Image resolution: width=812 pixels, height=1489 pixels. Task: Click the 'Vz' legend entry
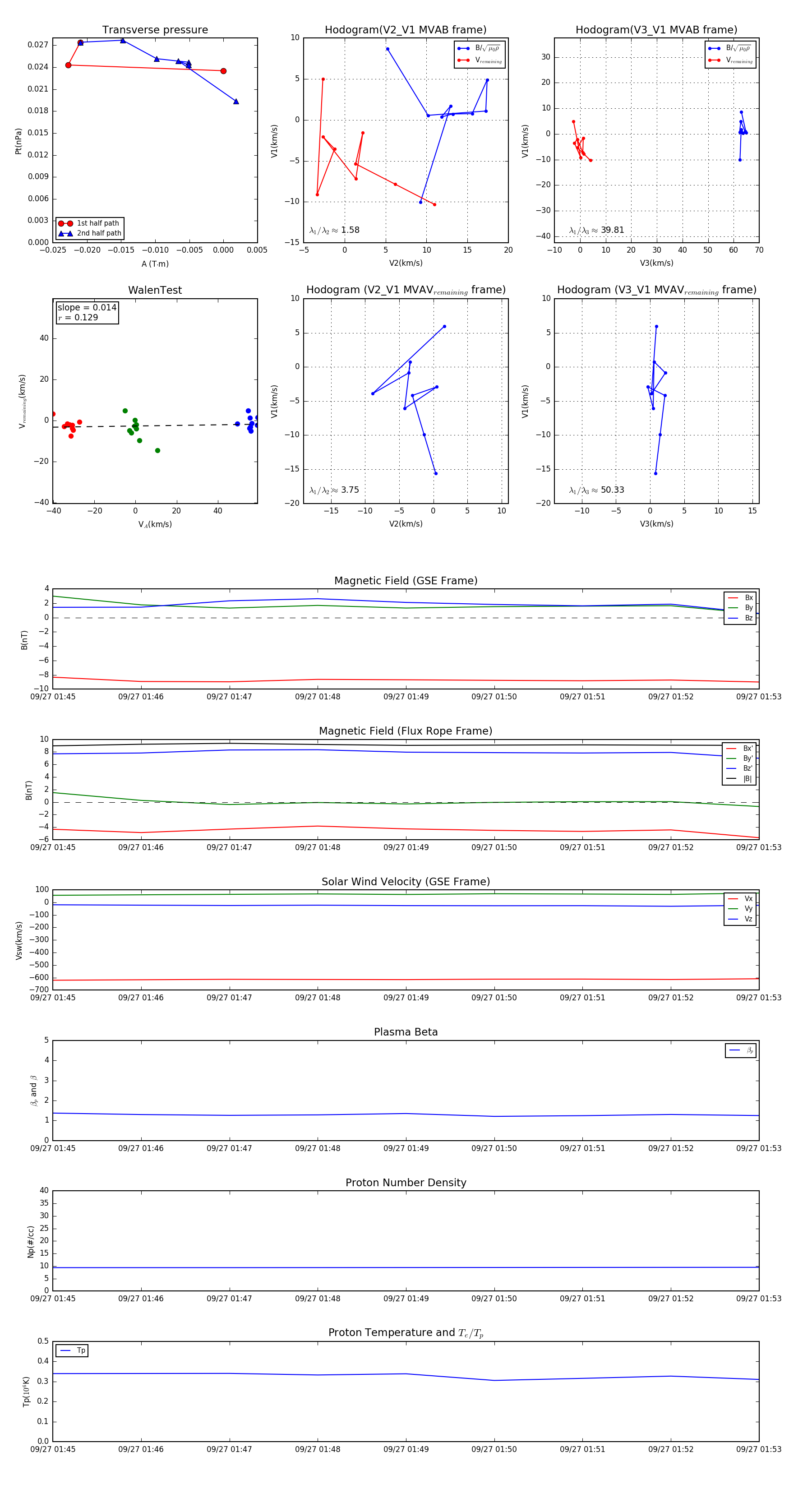tap(740, 919)
